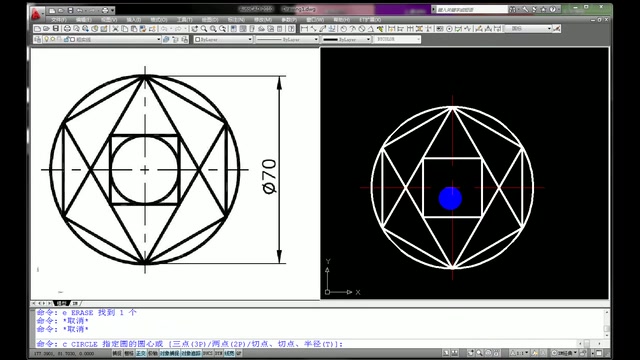This screenshot has width=640, height=360.
Task: Select the Cut scissors icon
Action: [115, 29]
